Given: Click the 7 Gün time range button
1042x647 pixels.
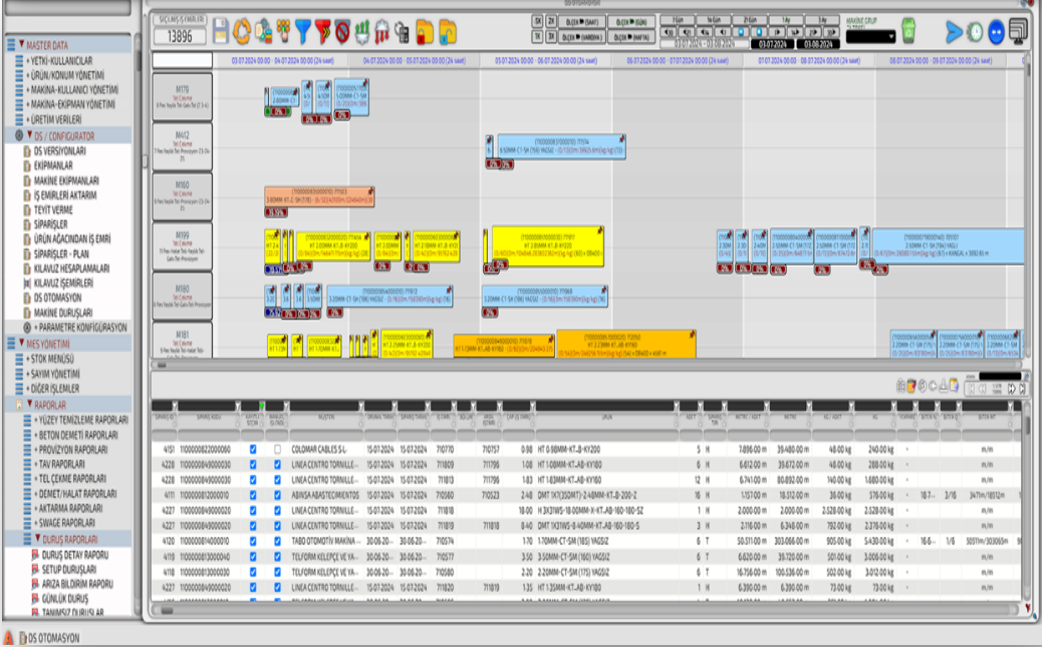Looking at the screenshot, I should coord(678,20).
